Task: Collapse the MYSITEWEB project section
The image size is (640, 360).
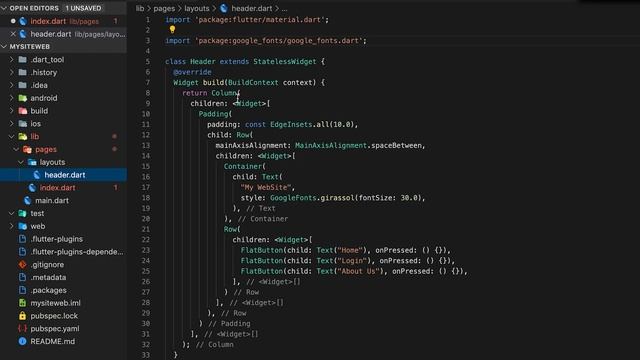Action: 4,47
